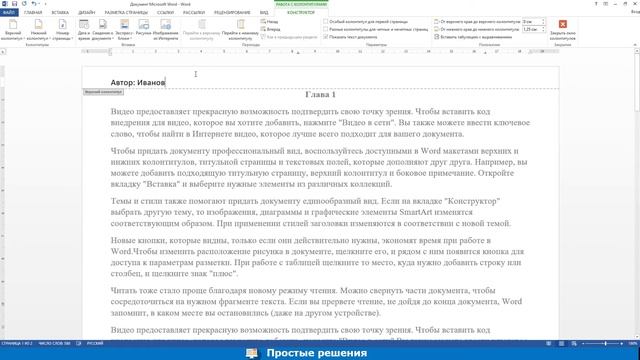Click the page count indicator in status bar
Viewport: 640px width, 360px height.
(17, 344)
